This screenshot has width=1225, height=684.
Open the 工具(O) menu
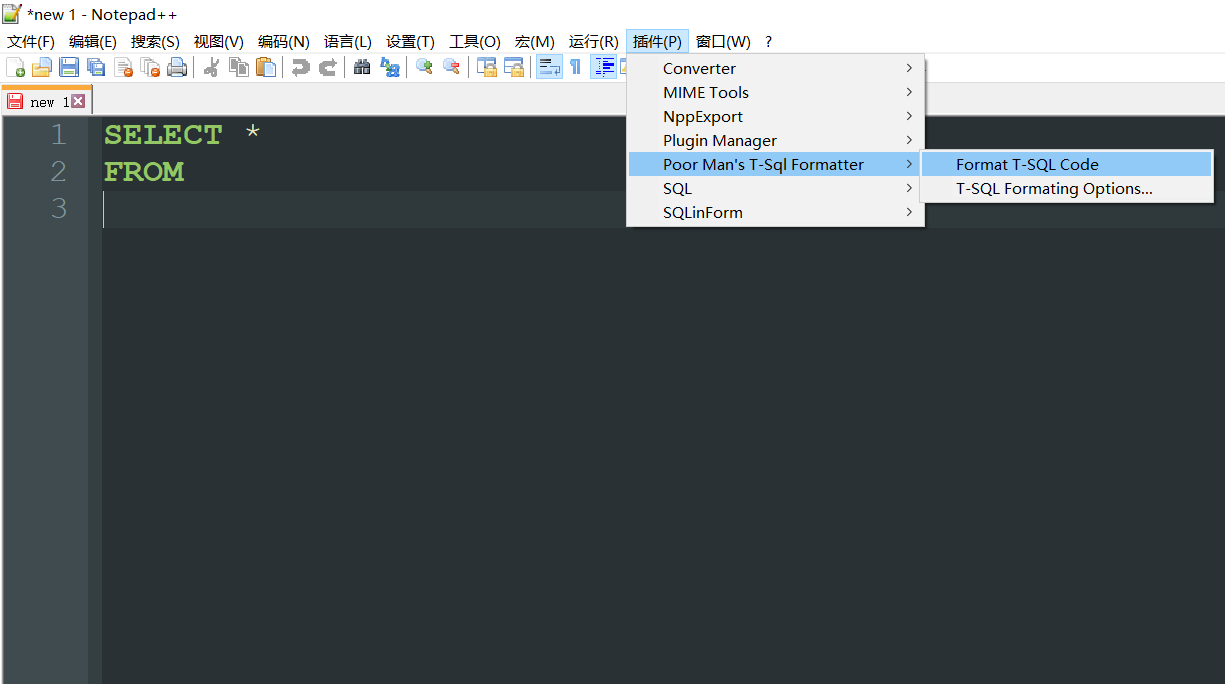[475, 41]
